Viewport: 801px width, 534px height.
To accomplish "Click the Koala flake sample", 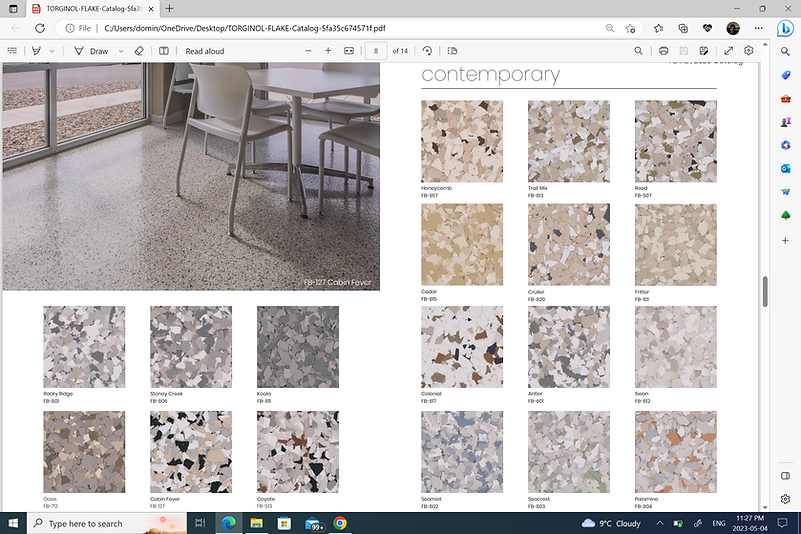I will click(x=298, y=347).
